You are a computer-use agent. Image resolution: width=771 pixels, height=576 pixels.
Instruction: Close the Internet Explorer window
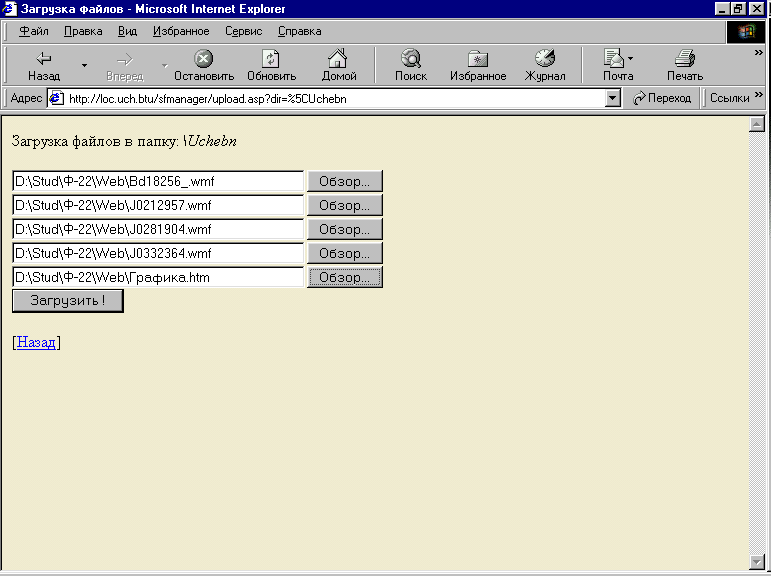click(756, 9)
